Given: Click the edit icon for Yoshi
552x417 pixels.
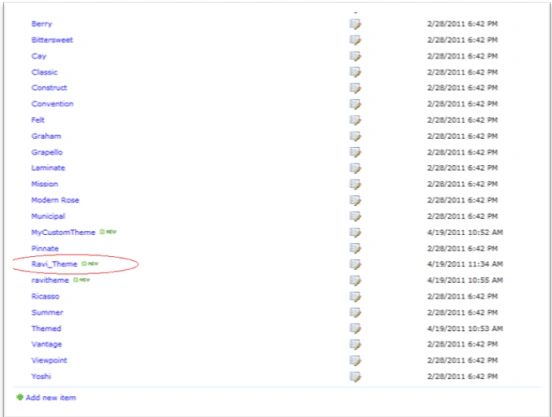Looking at the screenshot, I should click(355, 377).
